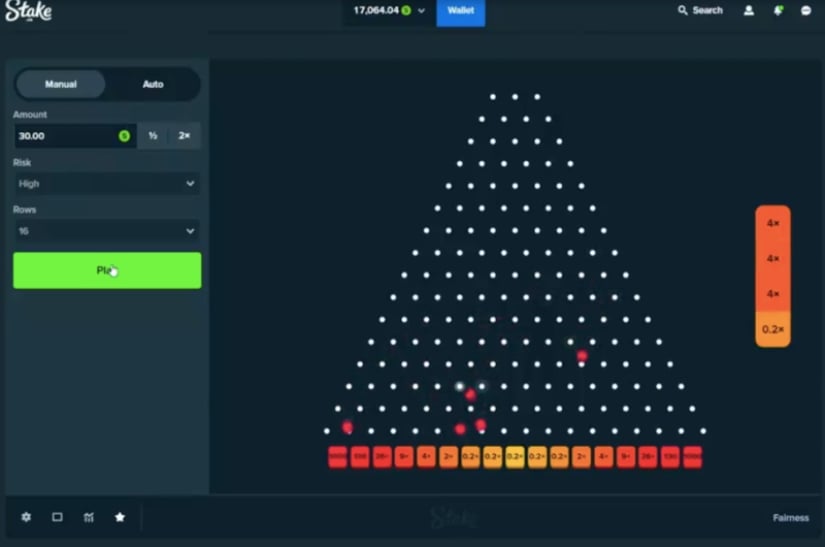
Task: Click the Stake logo
Action: [x=29, y=12]
